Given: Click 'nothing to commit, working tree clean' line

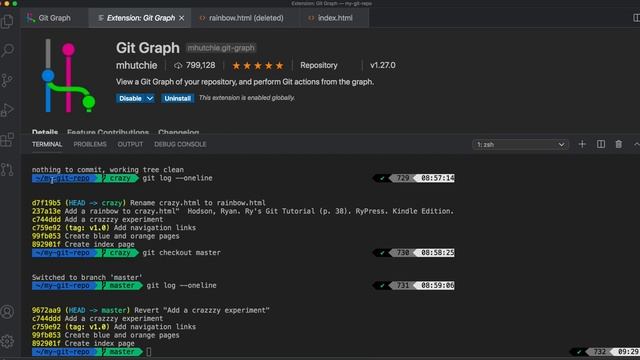Looking at the screenshot, I should (x=108, y=169).
